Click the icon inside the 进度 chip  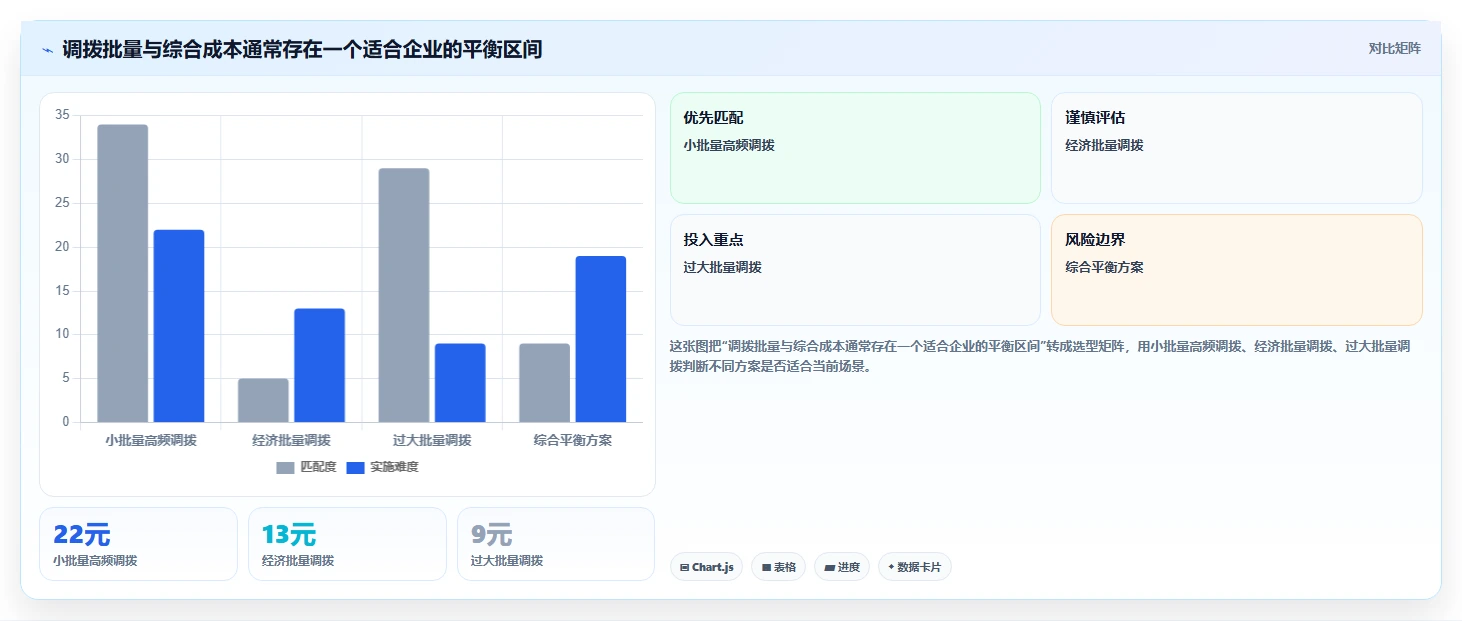point(829,568)
